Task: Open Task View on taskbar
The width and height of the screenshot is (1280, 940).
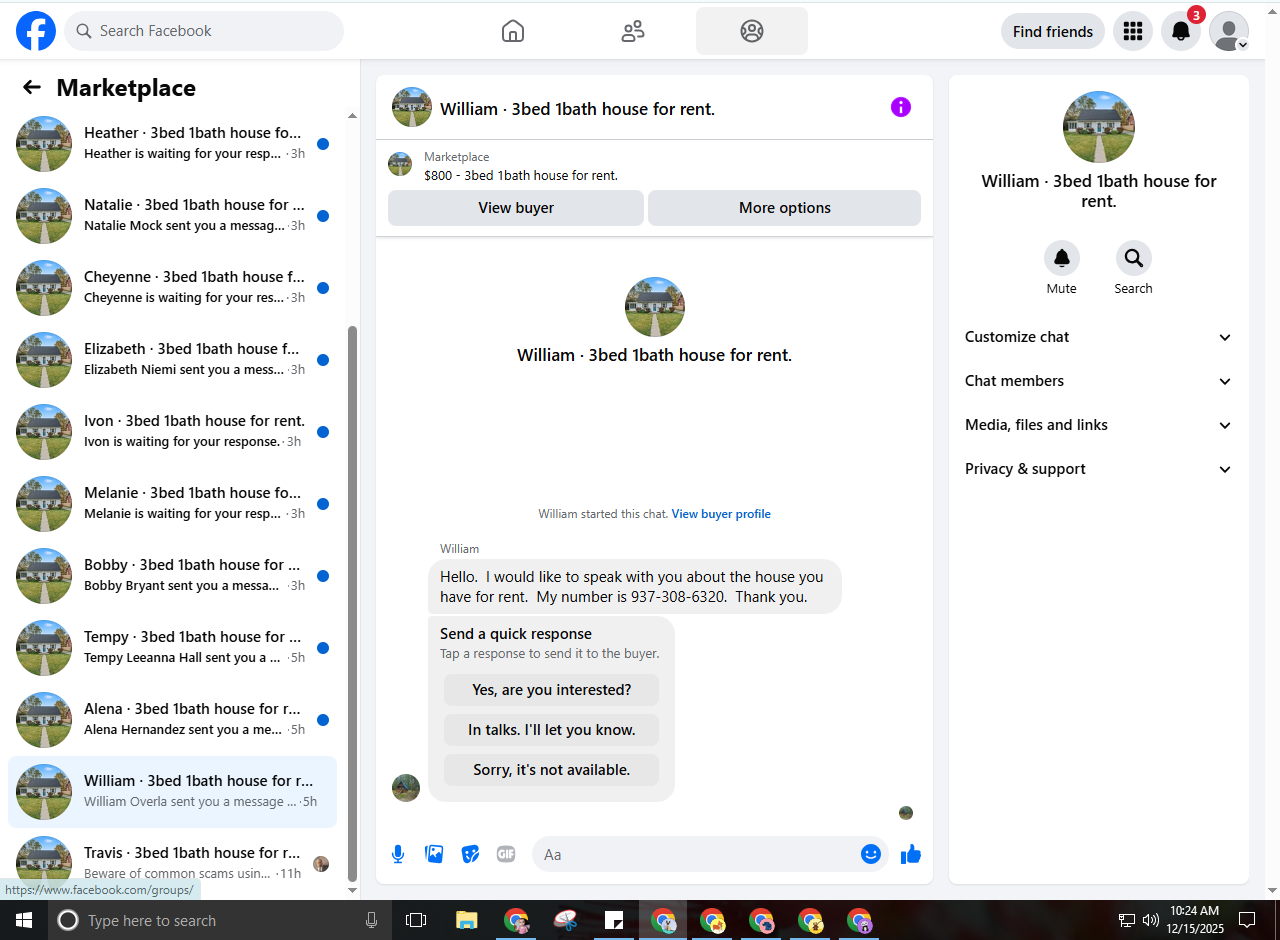Action: point(416,920)
